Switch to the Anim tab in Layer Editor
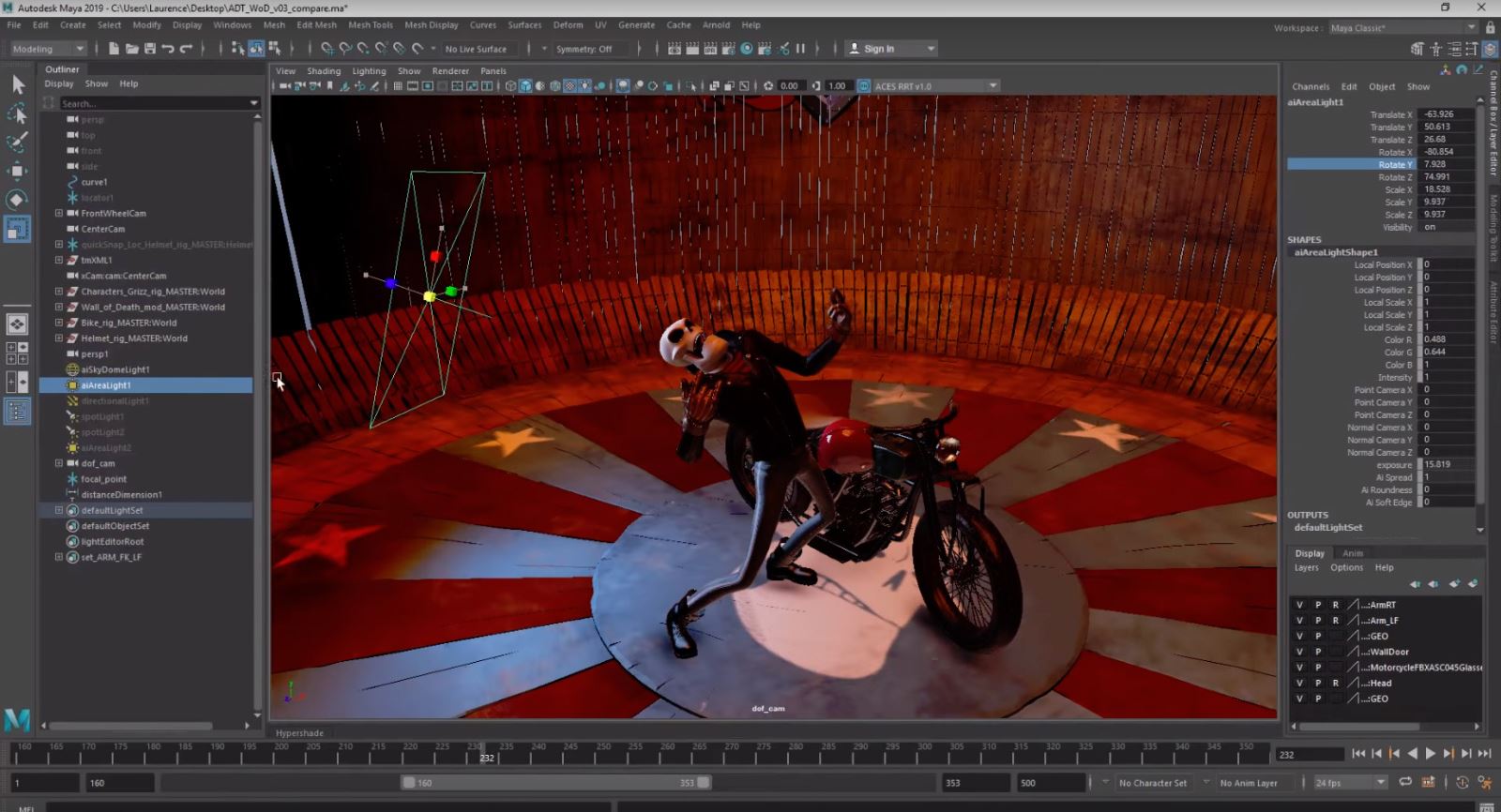This screenshot has width=1501, height=812. click(1352, 553)
